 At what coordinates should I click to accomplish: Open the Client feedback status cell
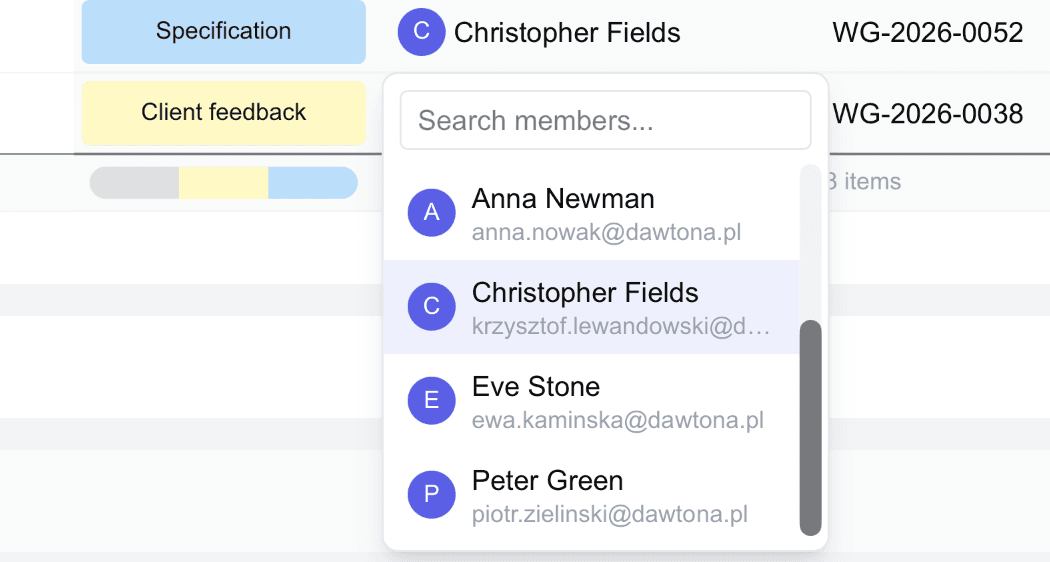223,113
